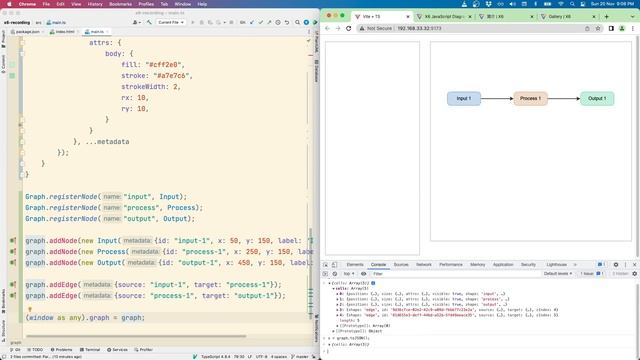The image size is (640, 360).
Task: Open the Terminal tool window
Action: (x=90, y=350)
